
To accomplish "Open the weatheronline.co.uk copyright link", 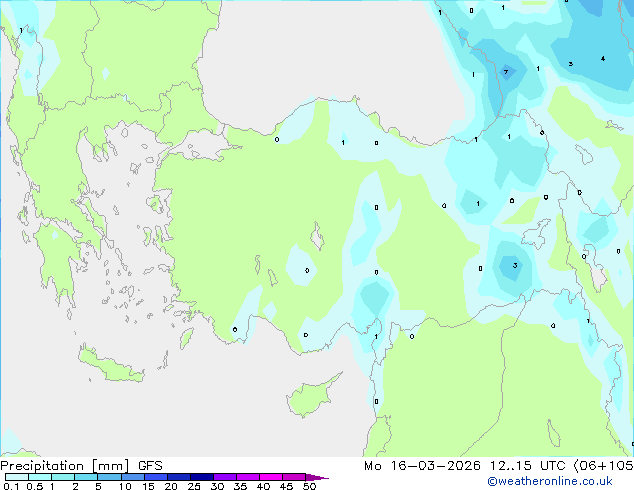I will click(550, 481).
